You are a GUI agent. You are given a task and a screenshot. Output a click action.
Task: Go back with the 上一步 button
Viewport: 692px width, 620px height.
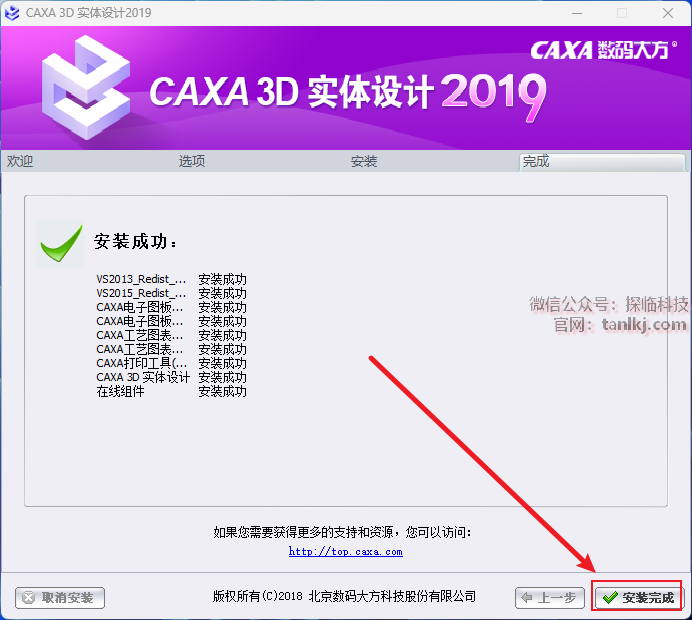(549, 597)
